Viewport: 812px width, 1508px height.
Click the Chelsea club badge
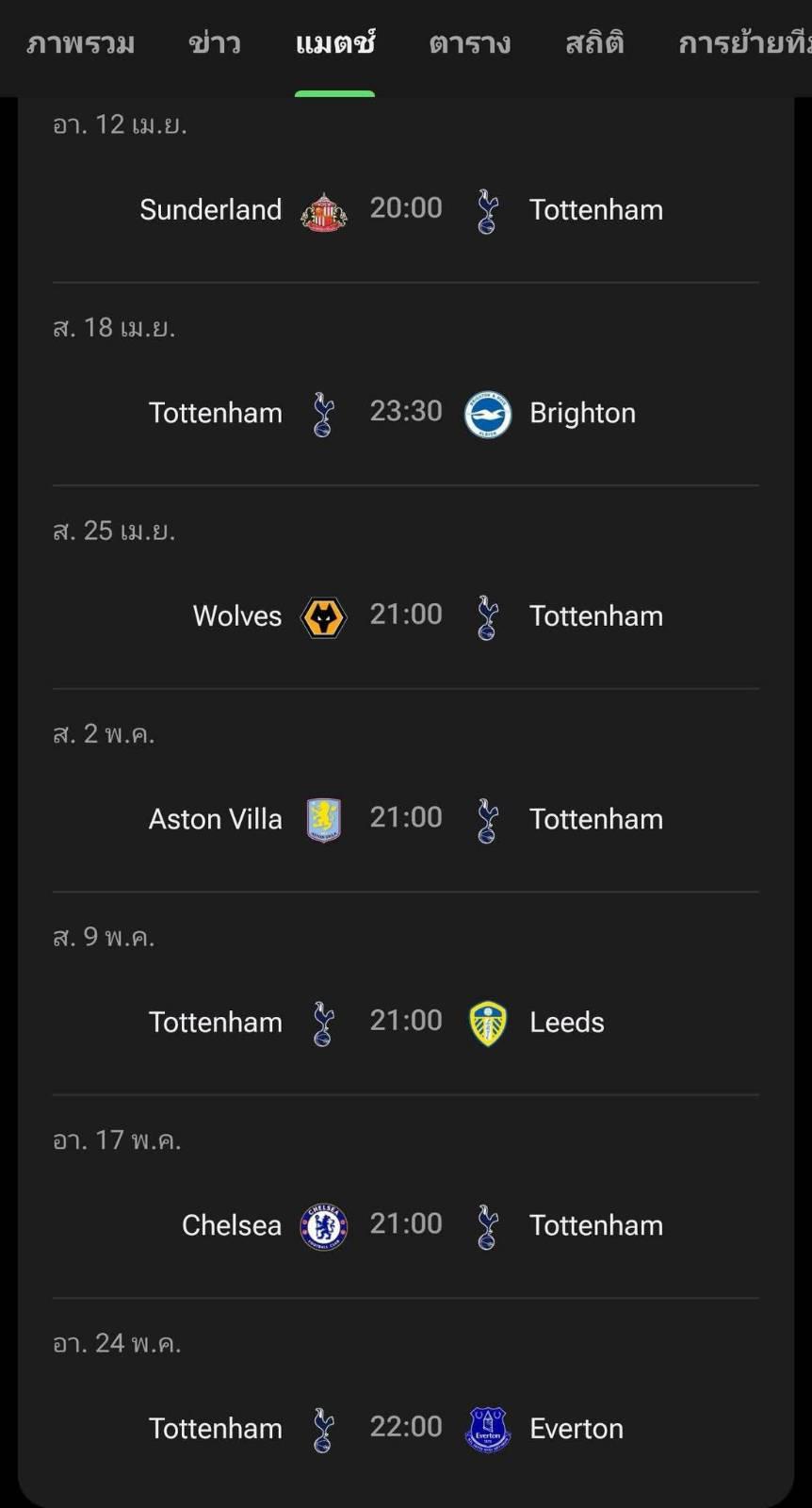[x=323, y=1226]
